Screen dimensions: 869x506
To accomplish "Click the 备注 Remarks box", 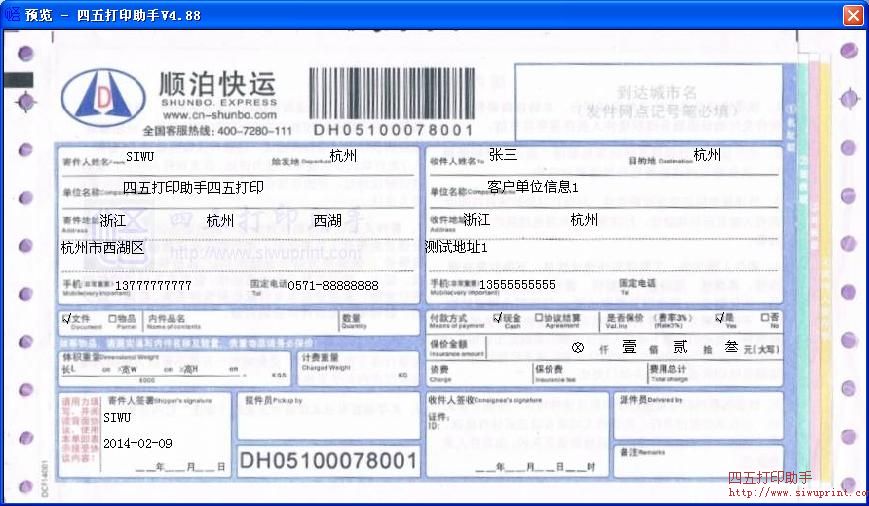I will (698, 460).
